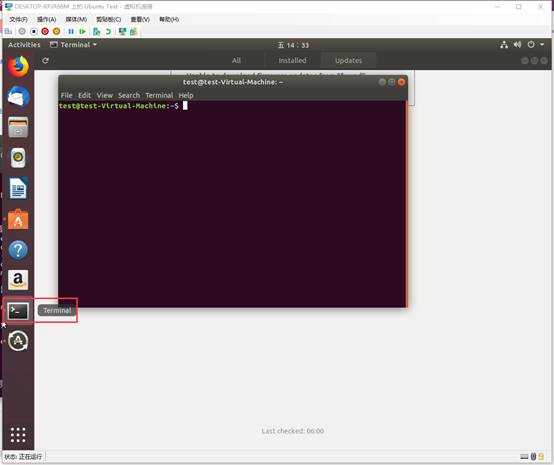Open the 帮助(H) menu
This screenshot has width=554, height=465.
[169, 19]
